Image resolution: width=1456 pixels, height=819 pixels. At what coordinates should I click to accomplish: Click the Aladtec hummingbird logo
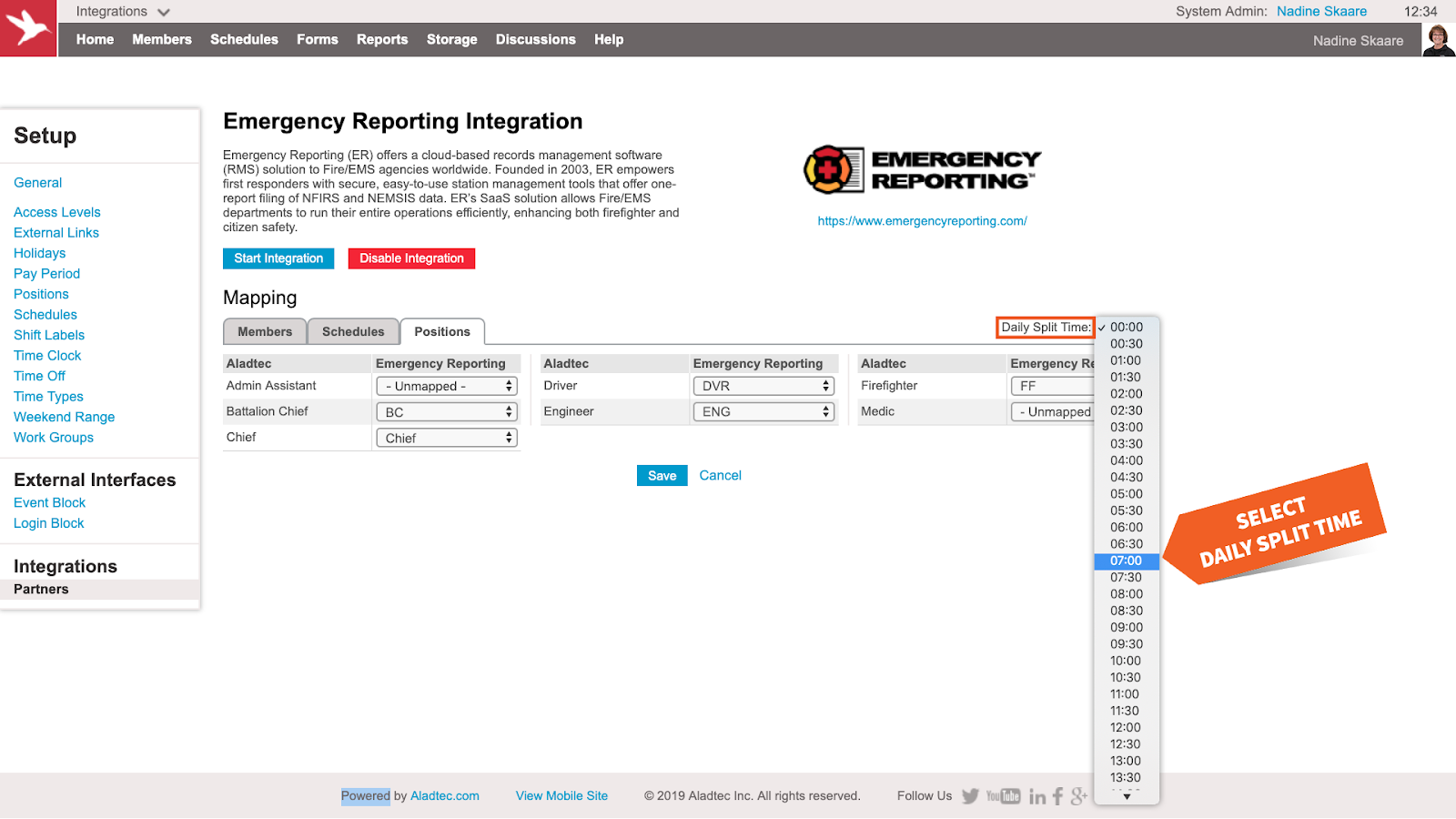coord(28,28)
